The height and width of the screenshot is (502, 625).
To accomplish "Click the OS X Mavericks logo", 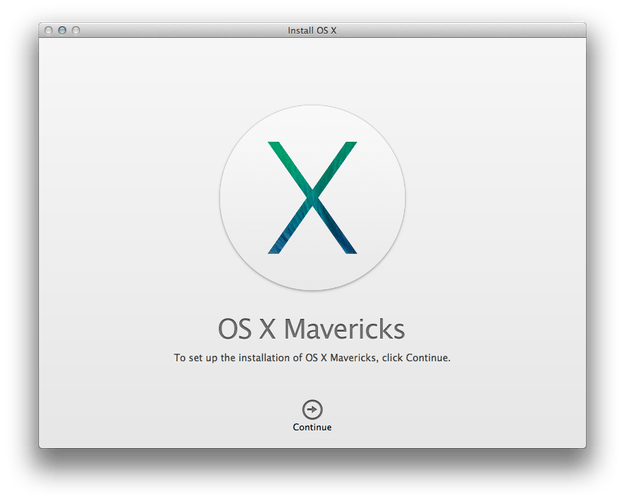I will click(312, 198).
